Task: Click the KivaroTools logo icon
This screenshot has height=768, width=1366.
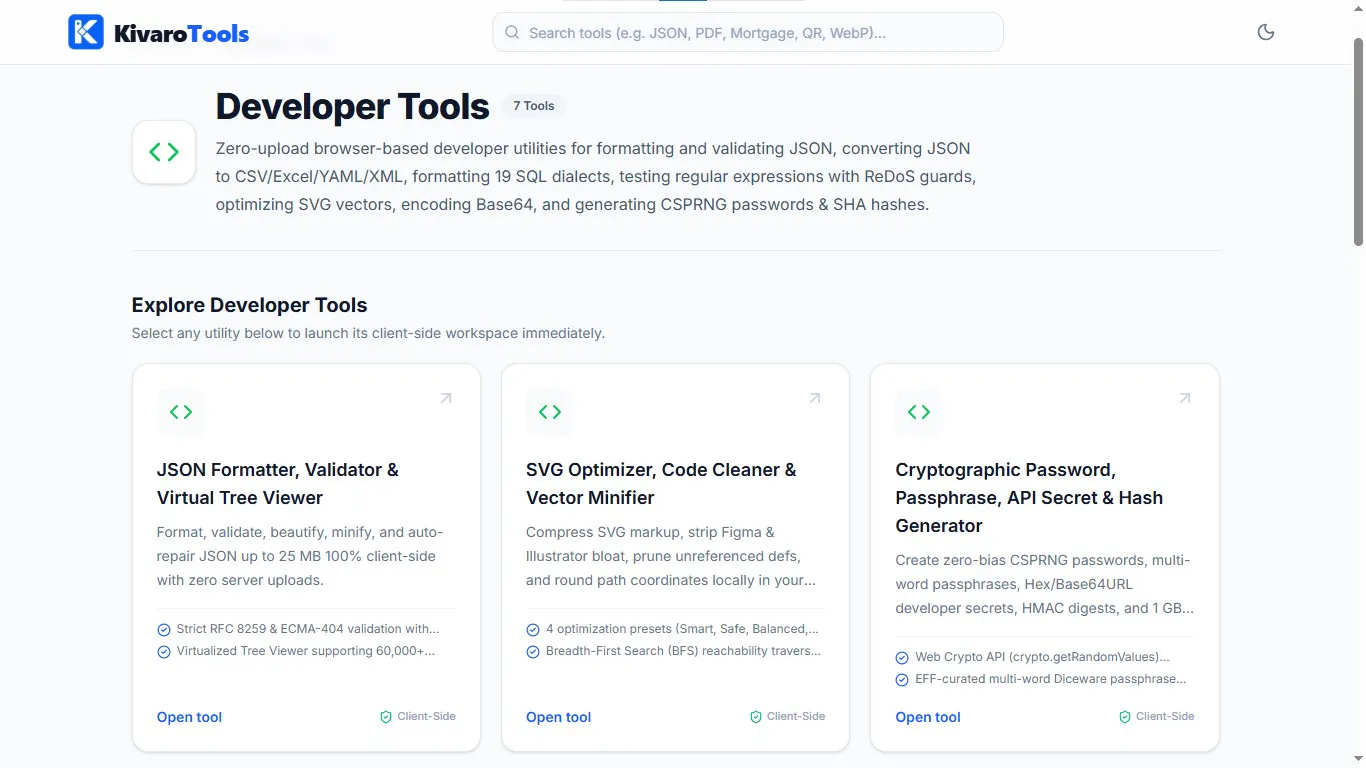Action: point(86,32)
